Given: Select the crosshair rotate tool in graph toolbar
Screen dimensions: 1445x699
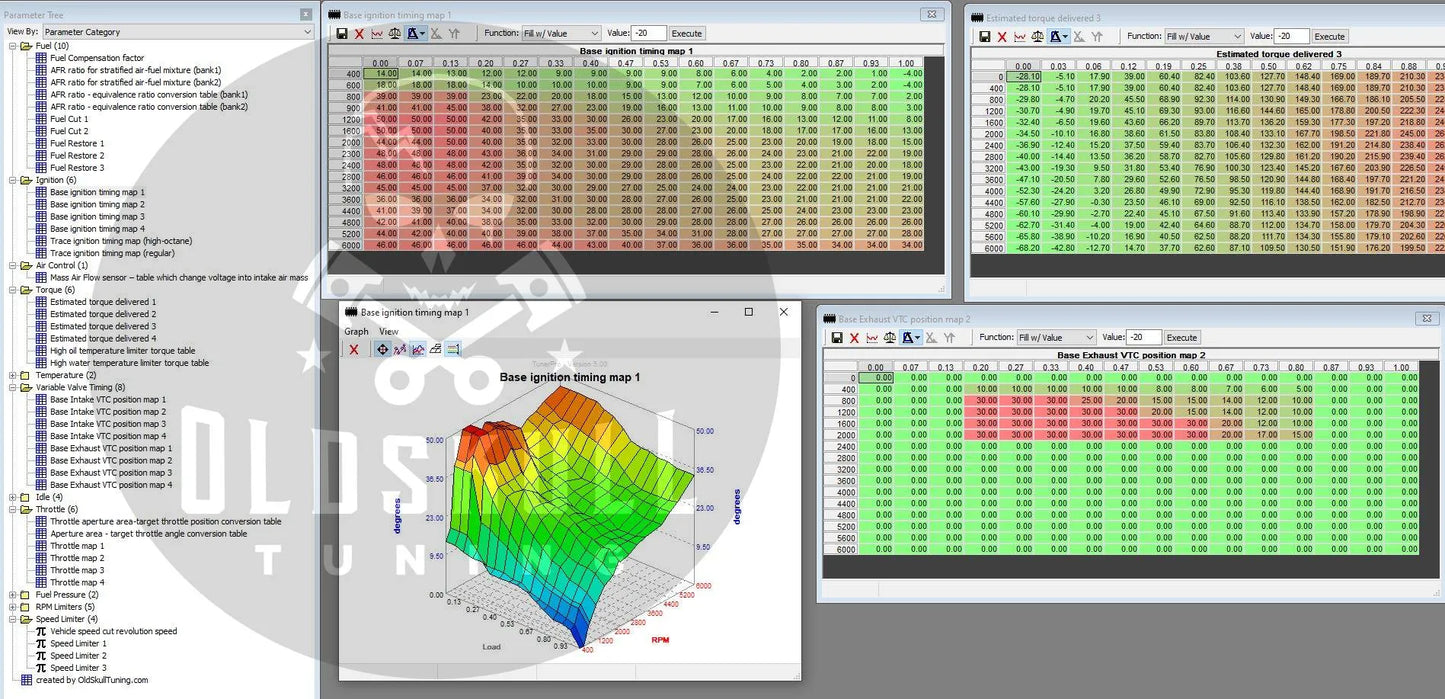Looking at the screenshot, I should point(382,349).
